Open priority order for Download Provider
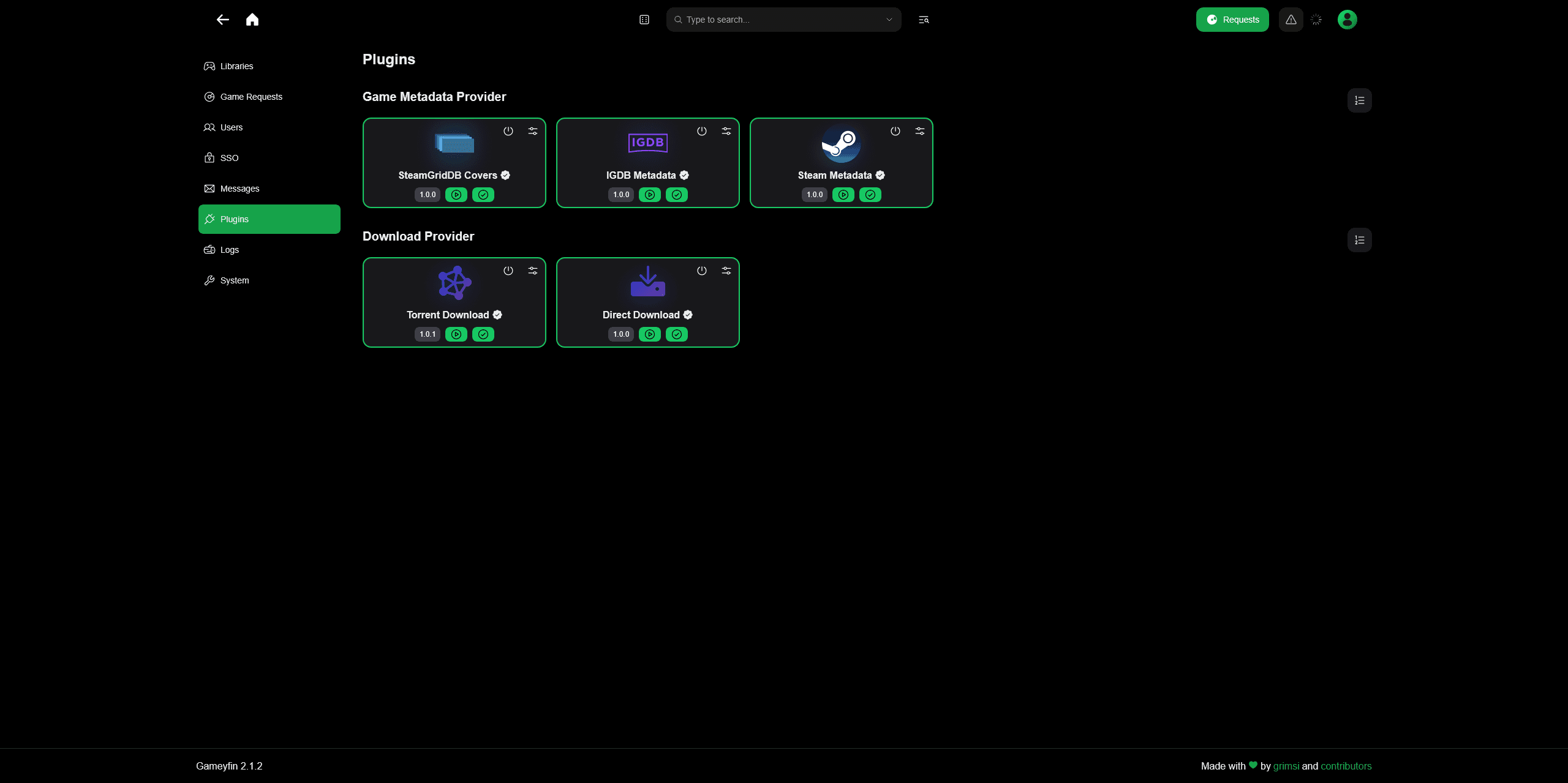This screenshot has height=783, width=1568. pyautogui.click(x=1359, y=240)
